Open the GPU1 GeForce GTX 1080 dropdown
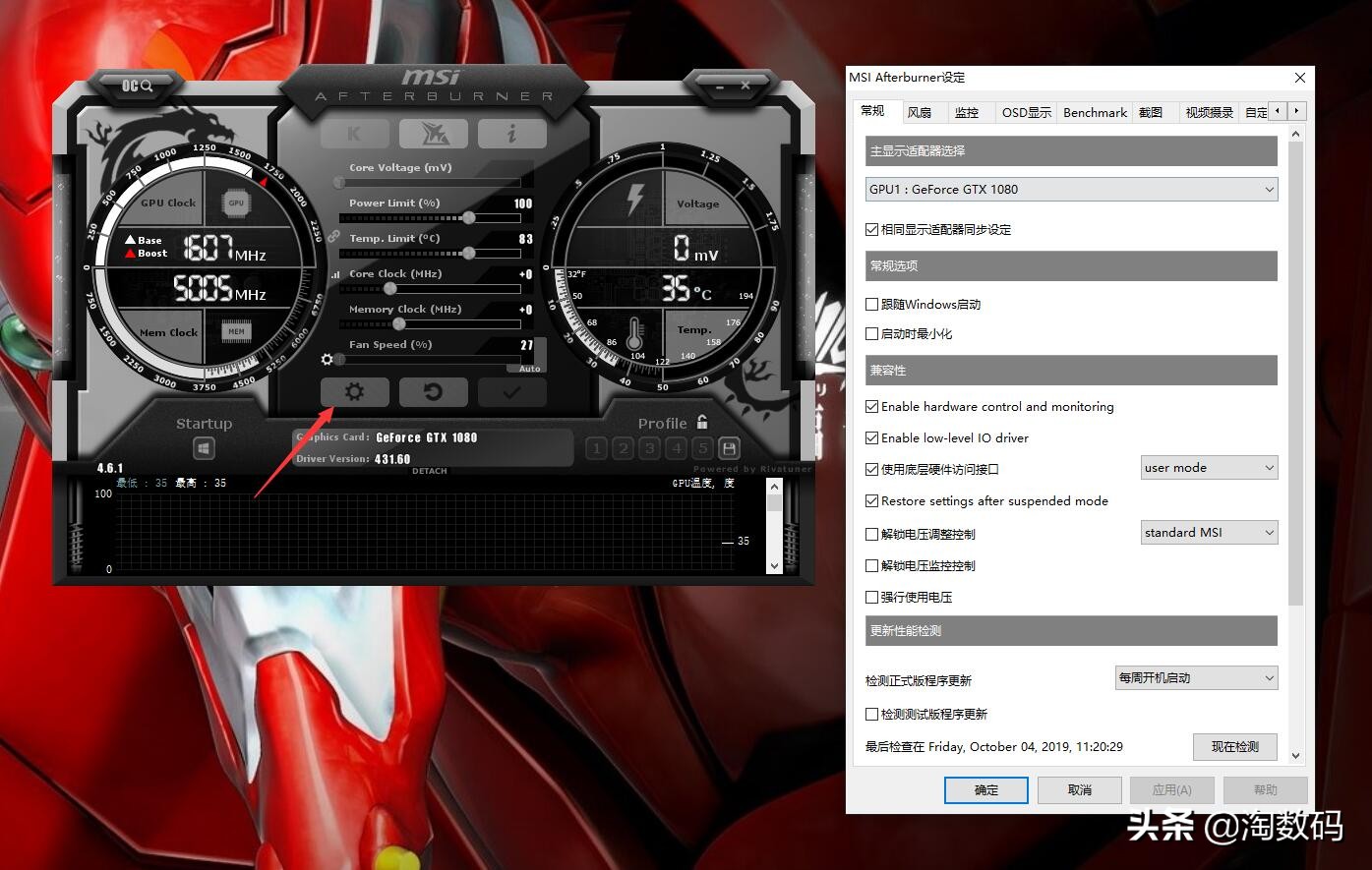 click(x=1071, y=189)
